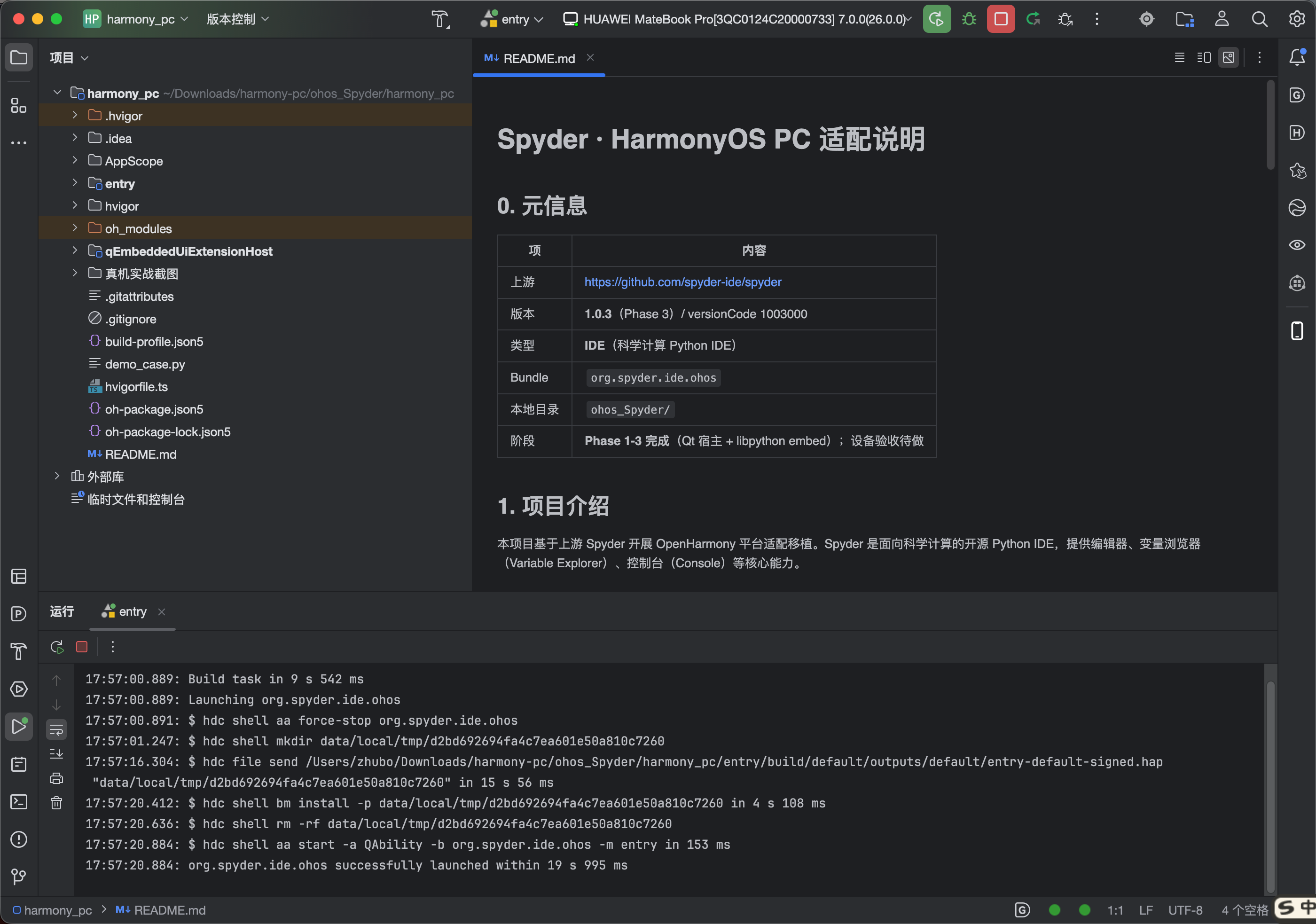Open the Problems warning icon
Screen dimensions: 1316x924
point(18,840)
